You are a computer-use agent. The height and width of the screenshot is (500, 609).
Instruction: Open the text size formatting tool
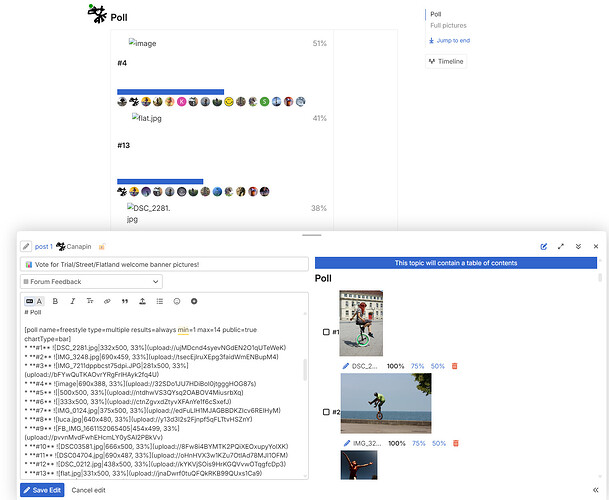[x=90, y=301]
